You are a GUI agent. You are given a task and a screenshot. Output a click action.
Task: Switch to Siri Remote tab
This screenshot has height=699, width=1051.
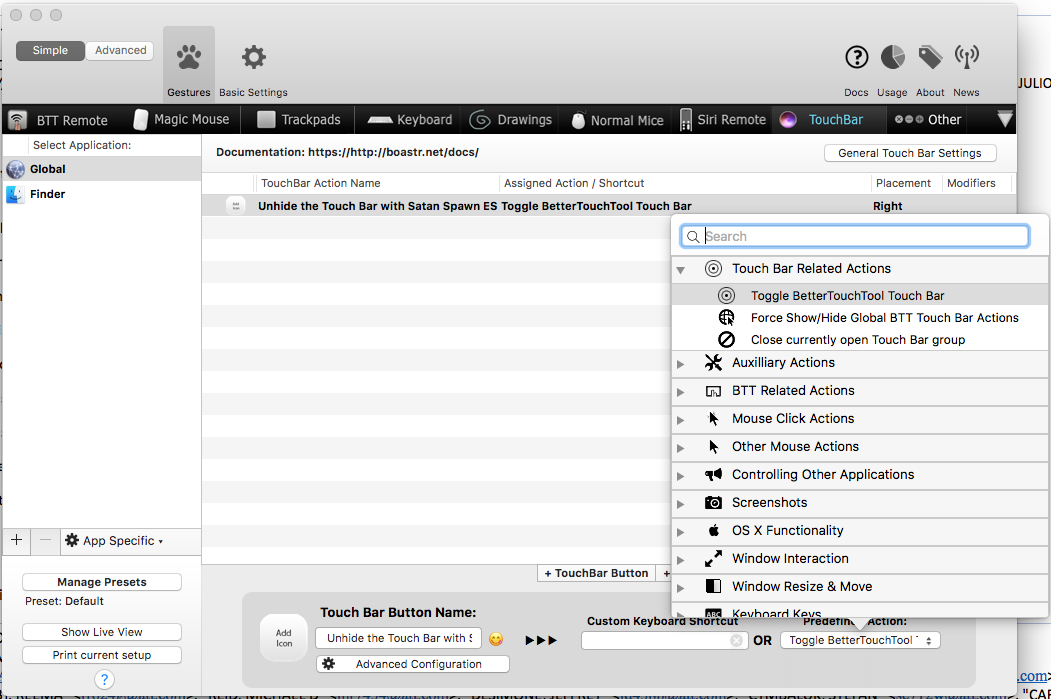(x=723, y=119)
